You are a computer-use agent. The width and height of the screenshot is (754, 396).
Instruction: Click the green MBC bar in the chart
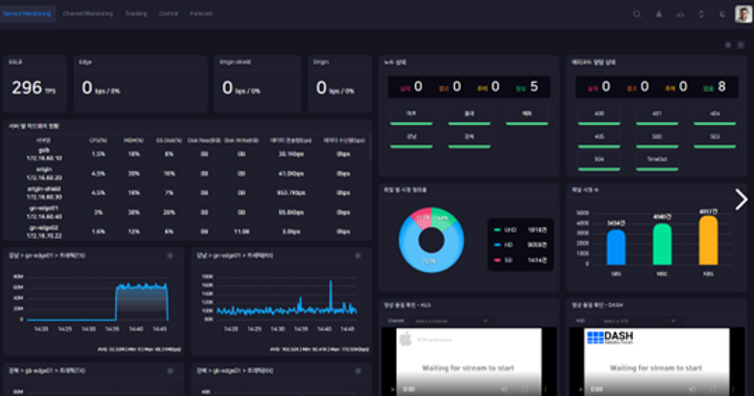pos(662,244)
